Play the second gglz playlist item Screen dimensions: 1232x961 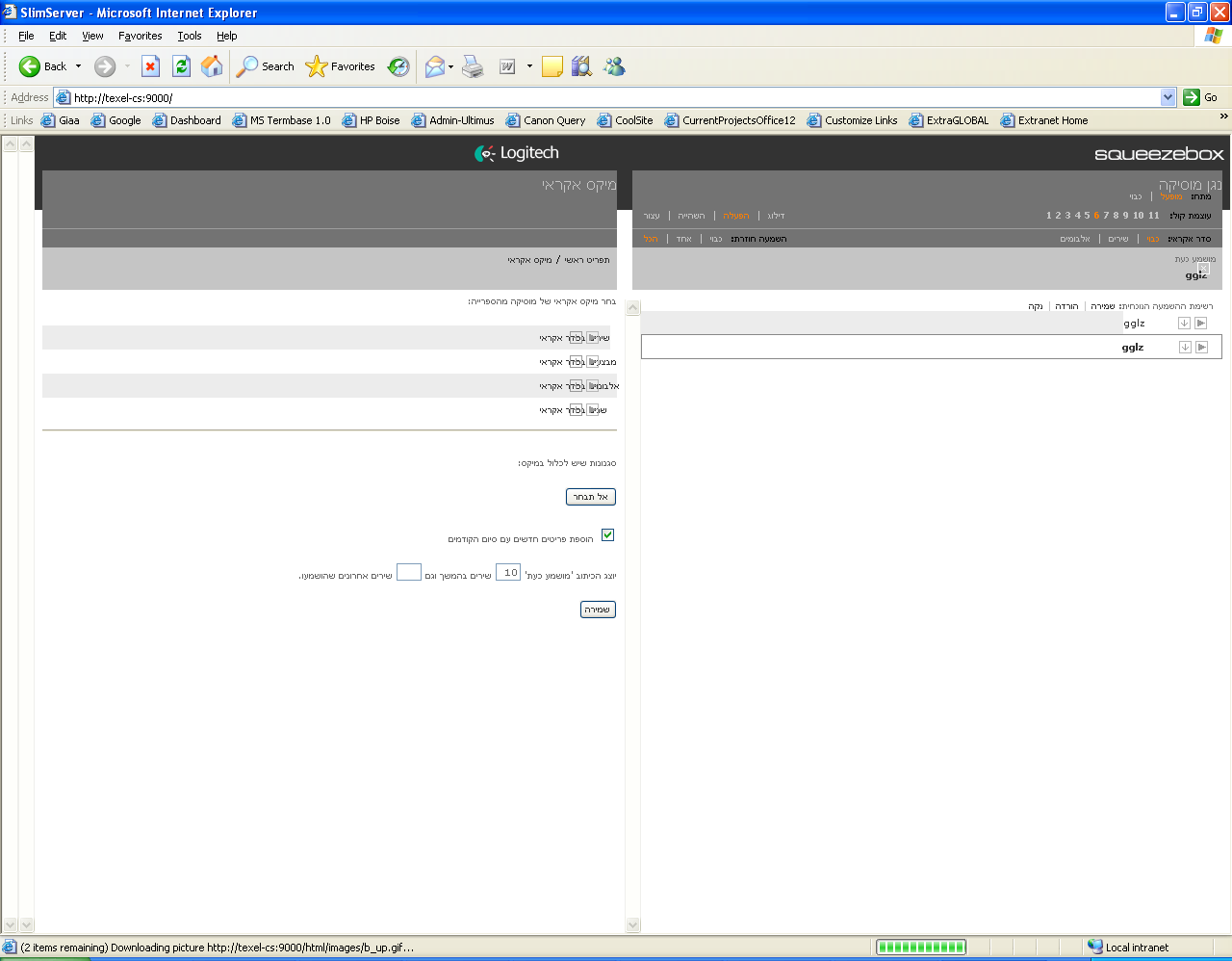click(x=1201, y=347)
